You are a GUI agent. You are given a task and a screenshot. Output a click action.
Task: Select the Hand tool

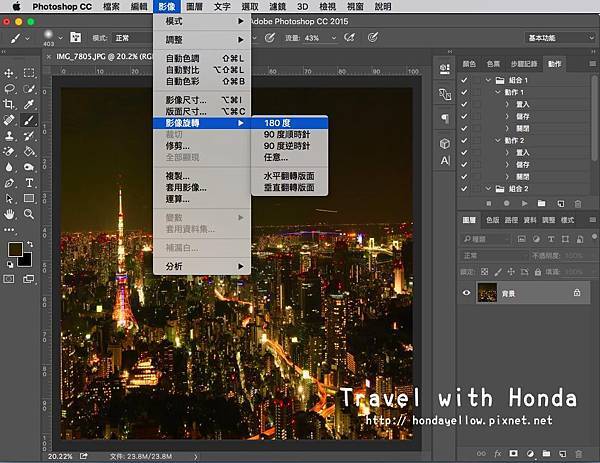coord(9,214)
